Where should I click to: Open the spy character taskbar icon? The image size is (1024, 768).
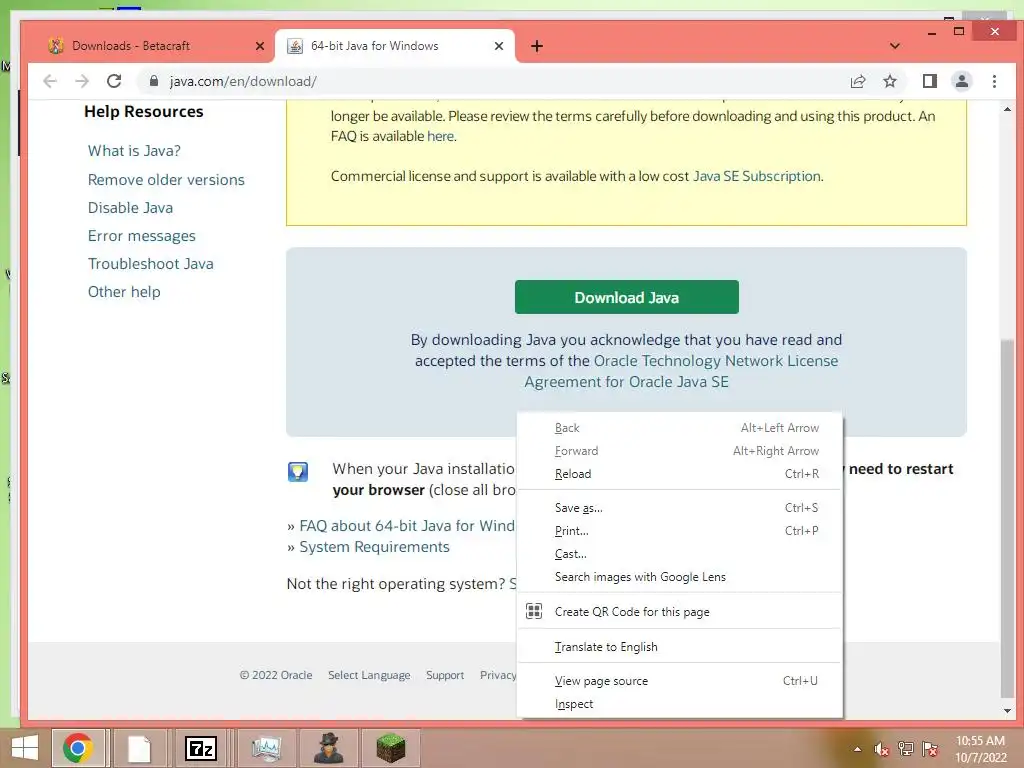[x=328, y=748]
